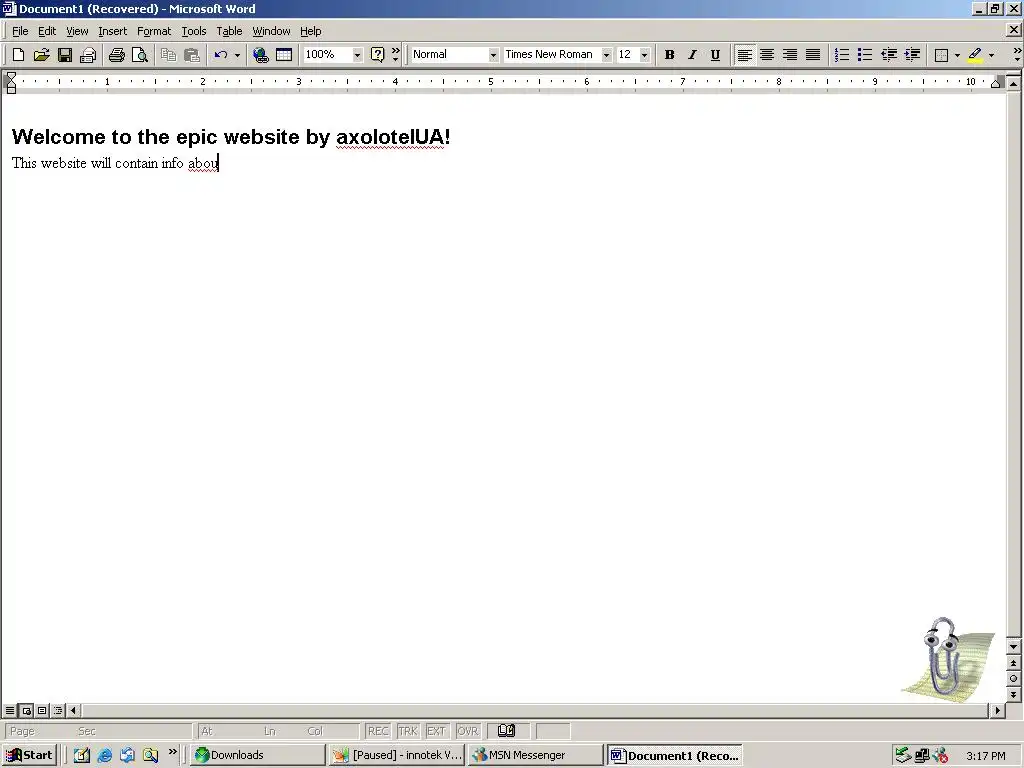The image size is (1024, 768).
Task: Show more Standard toolbar buttons
Action: pyautogui.click(x=395, y=54)
